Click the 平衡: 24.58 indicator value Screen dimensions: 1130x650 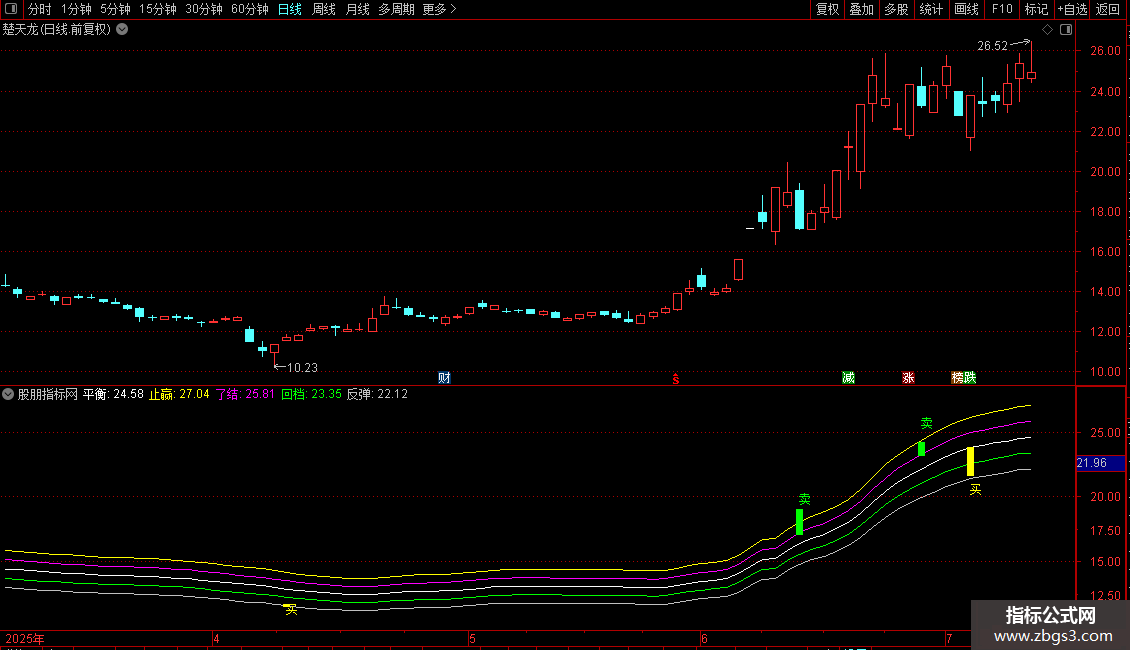(113, 394)
